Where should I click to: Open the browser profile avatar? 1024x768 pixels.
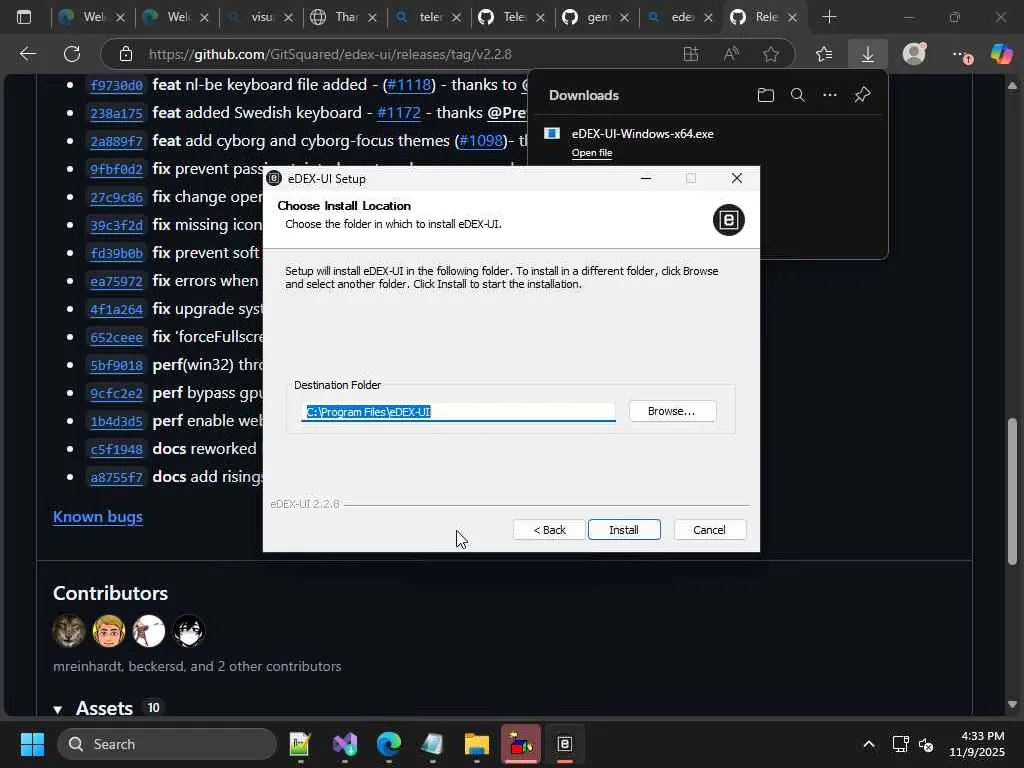pyautogui.click(x=914, y=54)
